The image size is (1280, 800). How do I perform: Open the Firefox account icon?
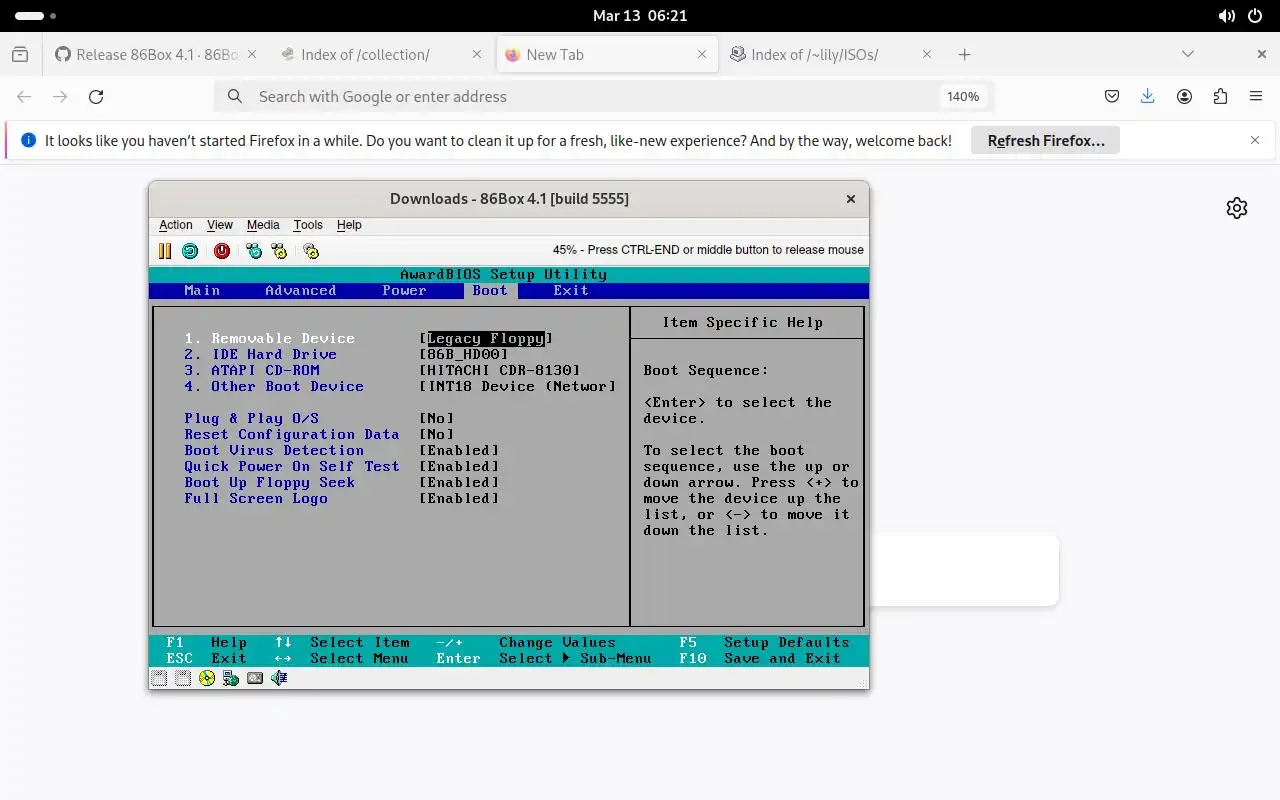pos(1184,97)
